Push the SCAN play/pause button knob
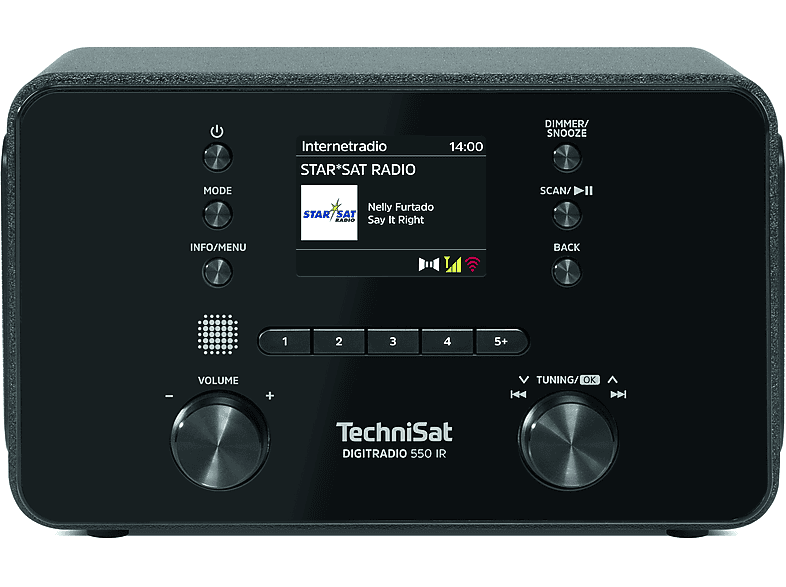786x587 pixels. [x=566, y=215]
